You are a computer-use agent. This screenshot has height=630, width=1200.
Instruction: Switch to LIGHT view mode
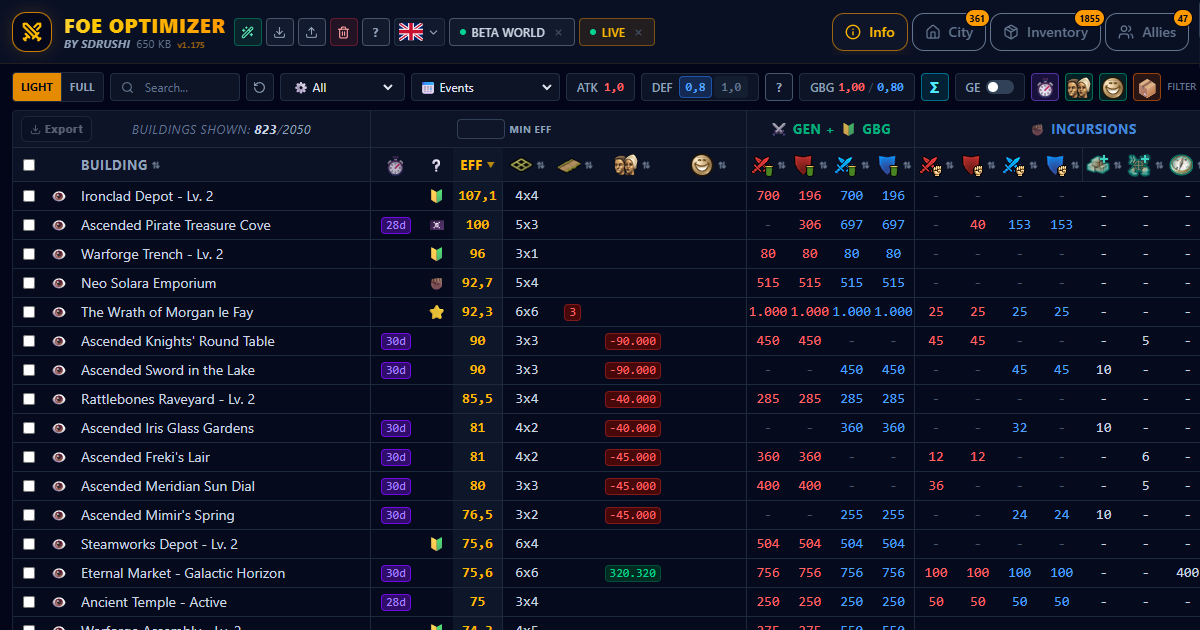[x=37, y=87]
